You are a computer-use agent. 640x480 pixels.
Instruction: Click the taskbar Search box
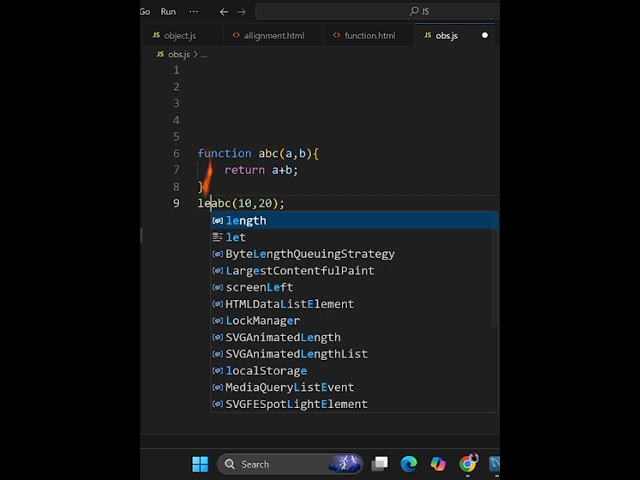click(290, 464)
